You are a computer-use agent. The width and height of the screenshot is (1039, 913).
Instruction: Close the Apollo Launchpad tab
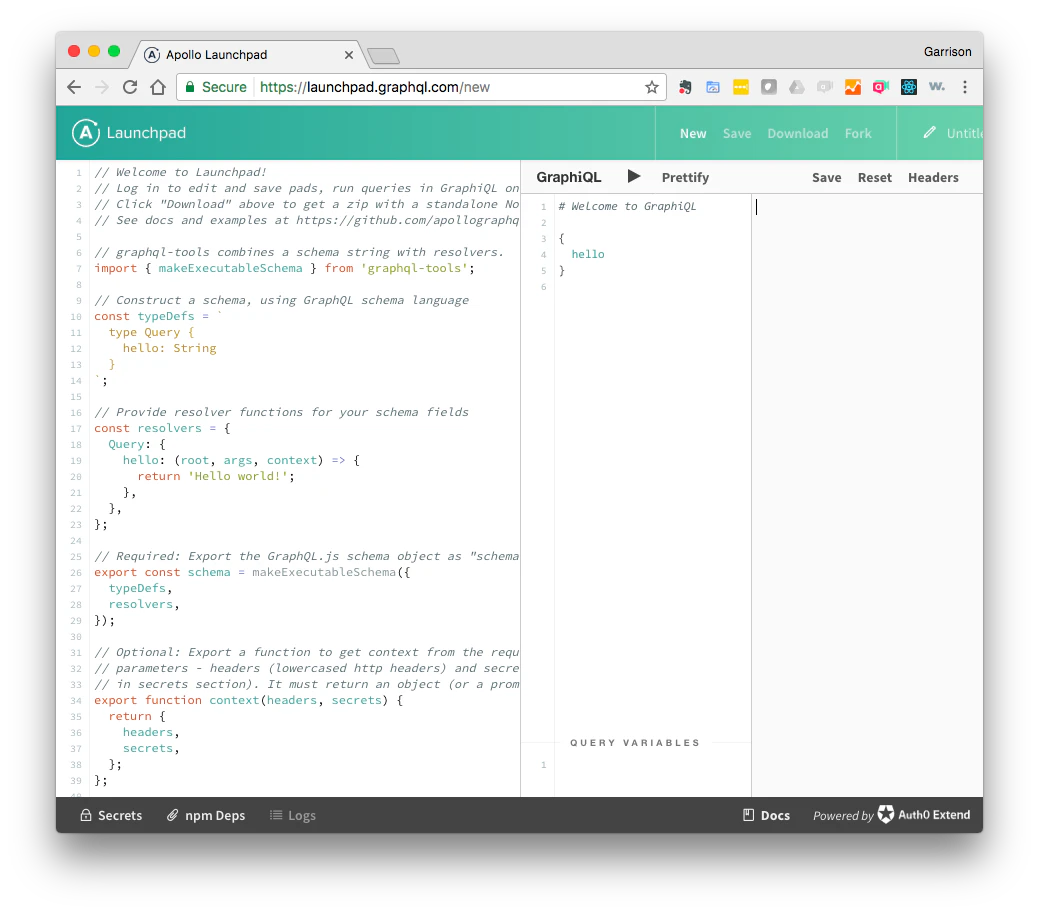click(349, 55)
